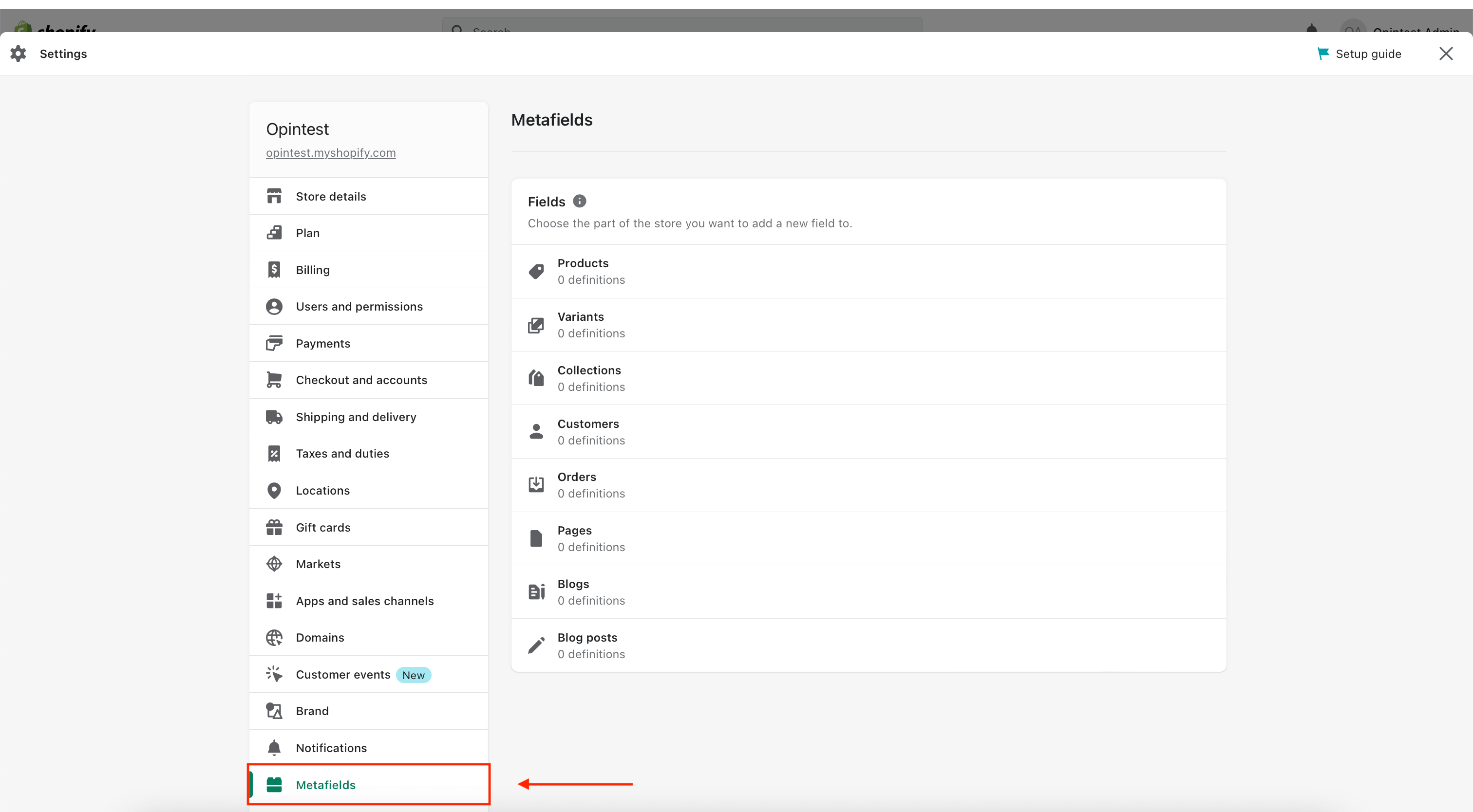Image resolution: width=1473 pixels, height=812 pixels.
Task: Open Checkout and accounts settings
Action: (x=368, y=379)
